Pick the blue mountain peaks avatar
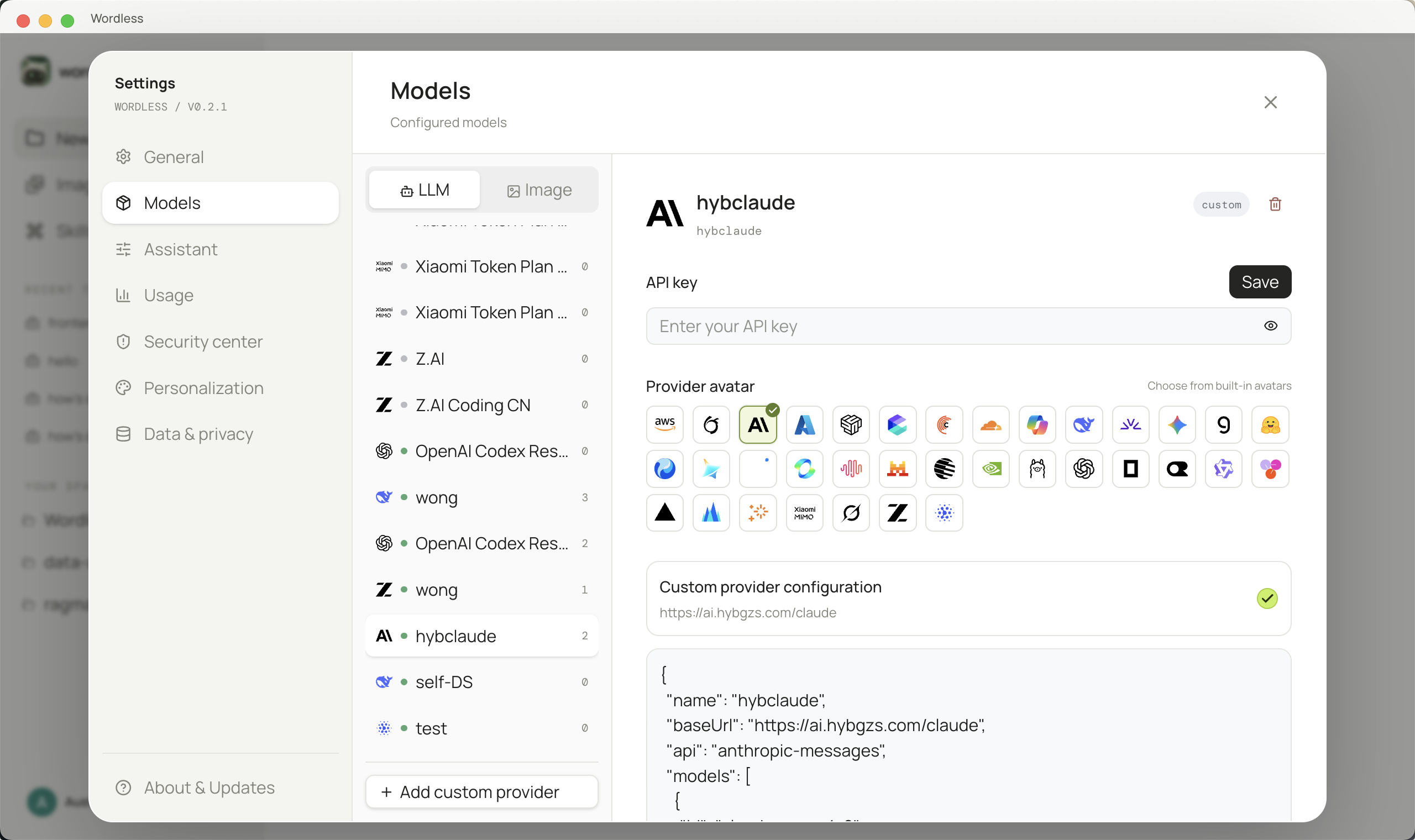 tap(711, 513)
